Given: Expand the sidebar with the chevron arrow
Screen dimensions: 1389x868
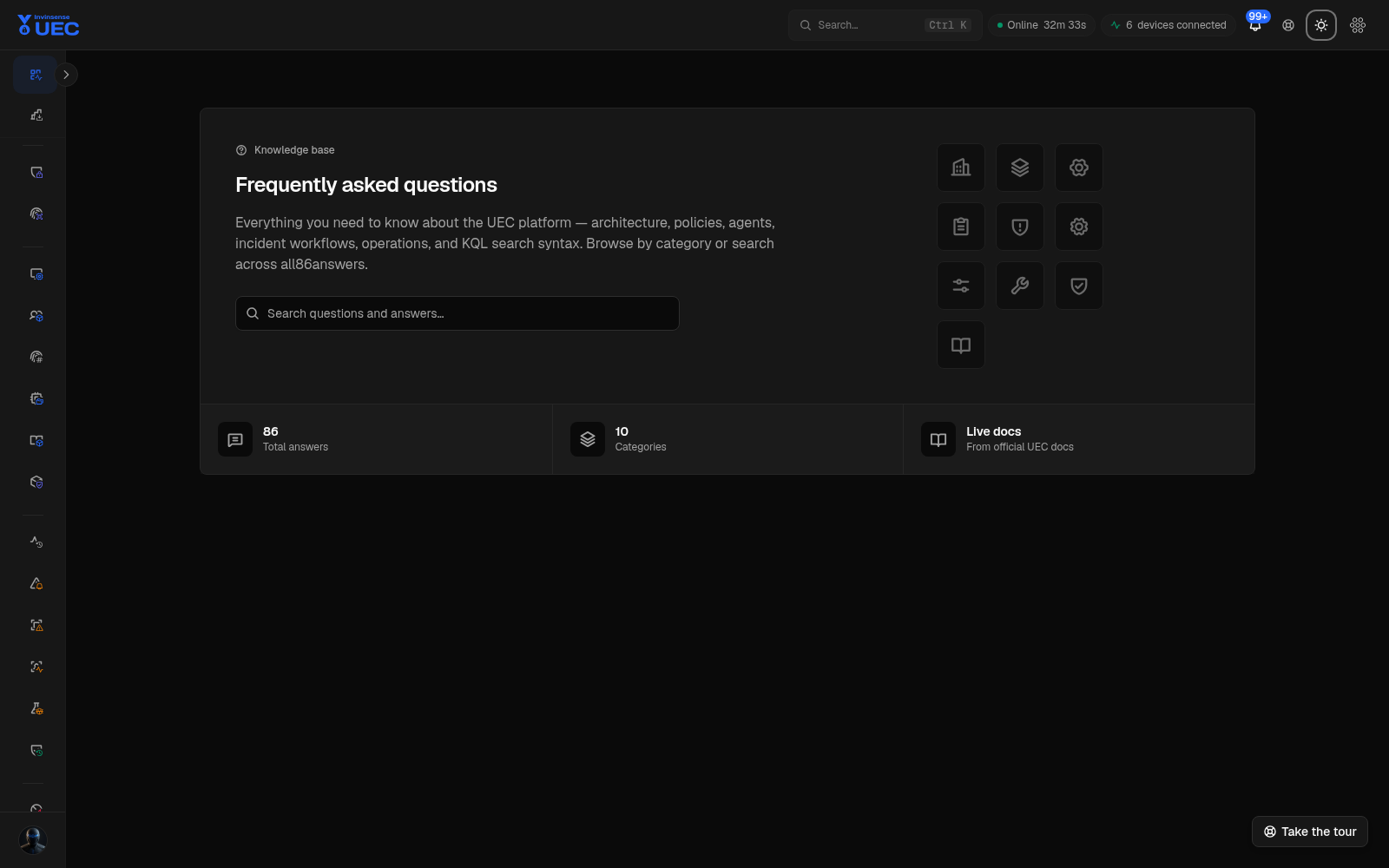Looking at the screenshot, I should click(66, 75).
